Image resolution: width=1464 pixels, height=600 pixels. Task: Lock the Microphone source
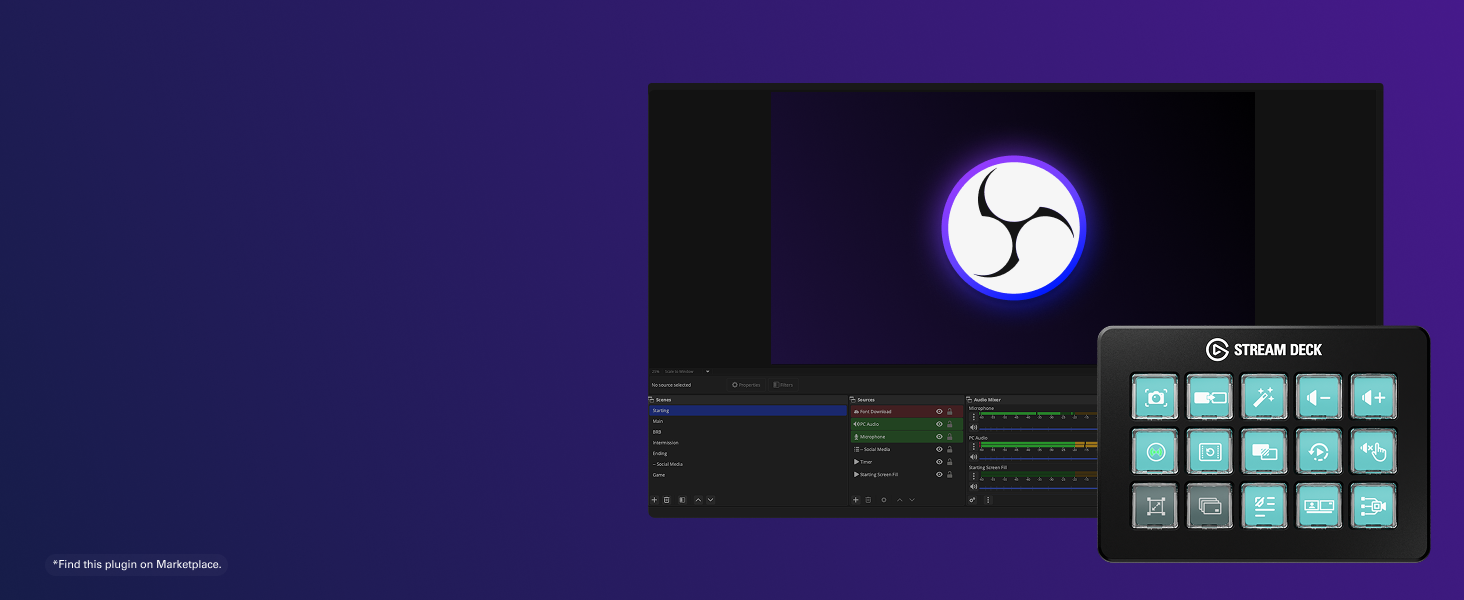tap(950, 437)
